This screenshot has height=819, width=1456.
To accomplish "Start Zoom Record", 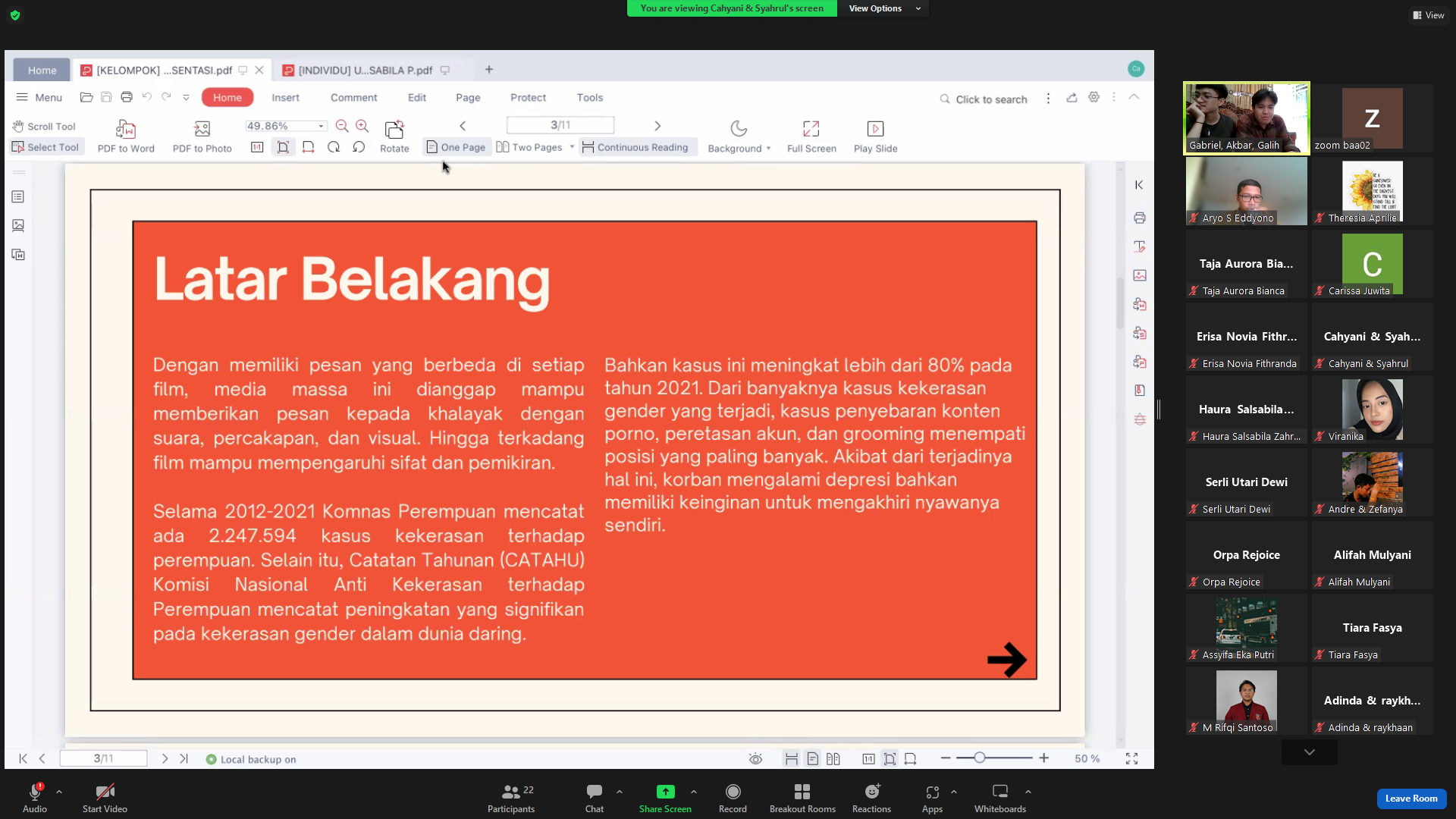I will tap(733, 799).
